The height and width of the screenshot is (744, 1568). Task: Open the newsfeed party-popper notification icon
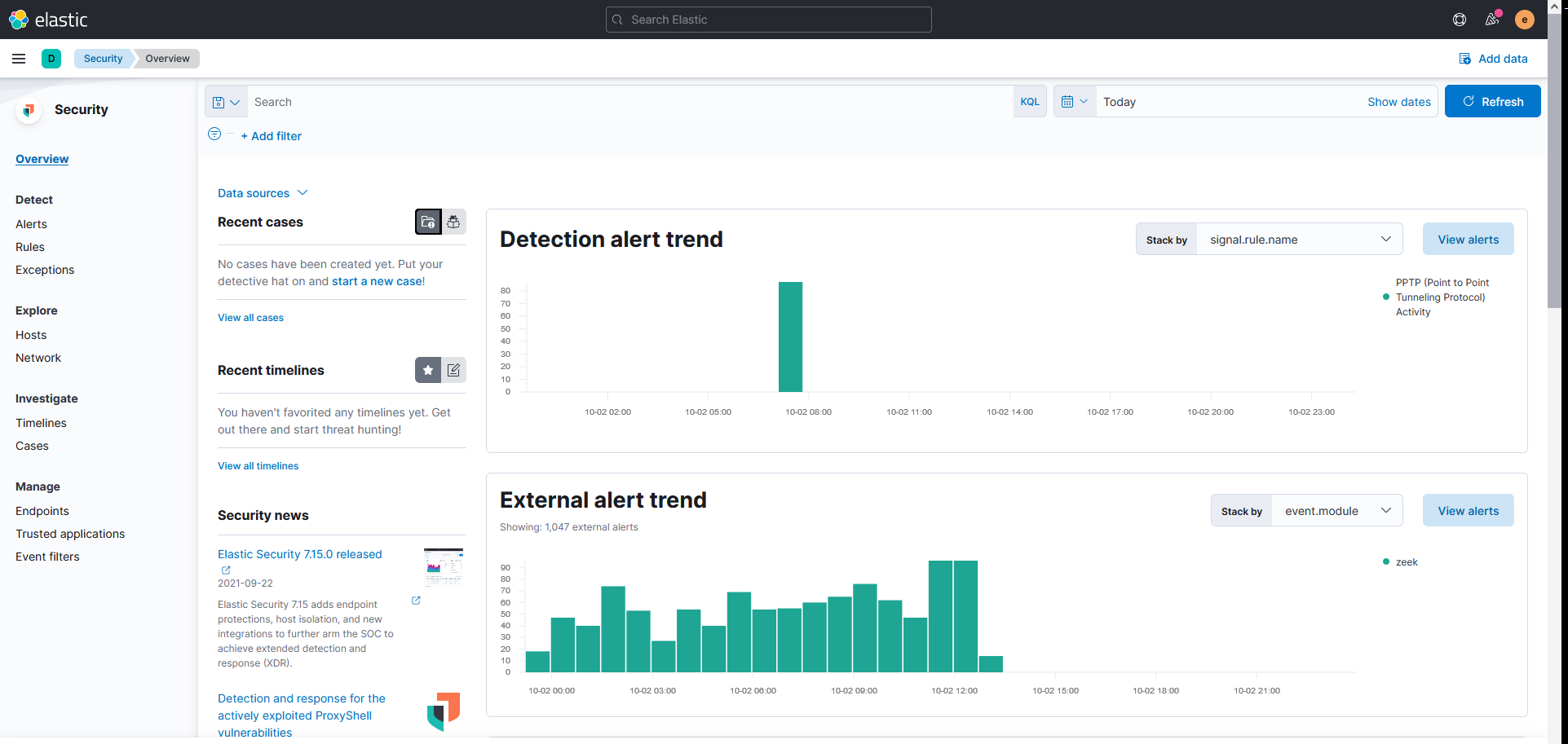click(x=1492, y=19)
